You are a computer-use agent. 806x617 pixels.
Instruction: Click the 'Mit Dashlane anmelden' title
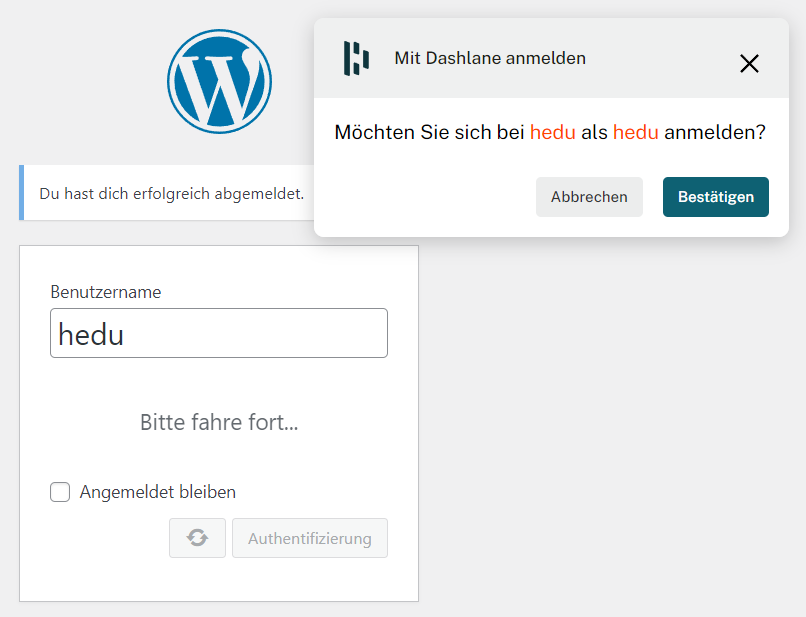[x=490, y=58]
